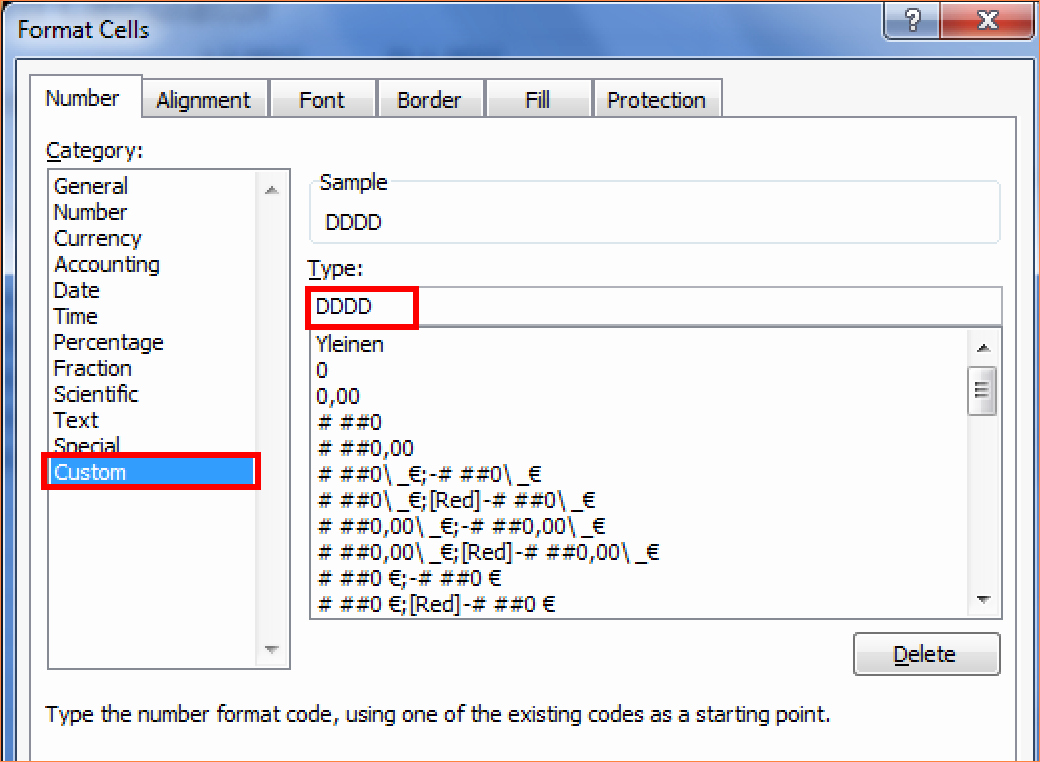The image size is (1040, 762).
Task: Choose the Date category
Action: (76, 290)
